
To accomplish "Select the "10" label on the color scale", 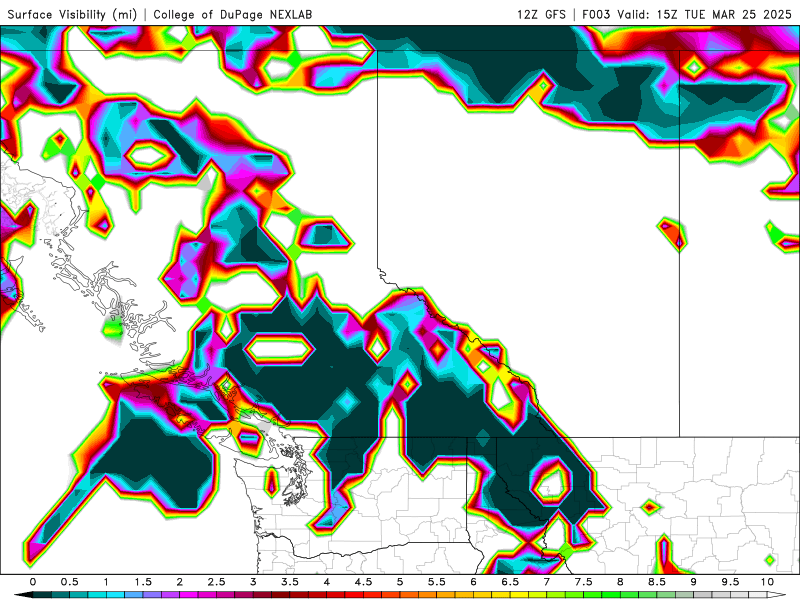I will tap(767, 582).
